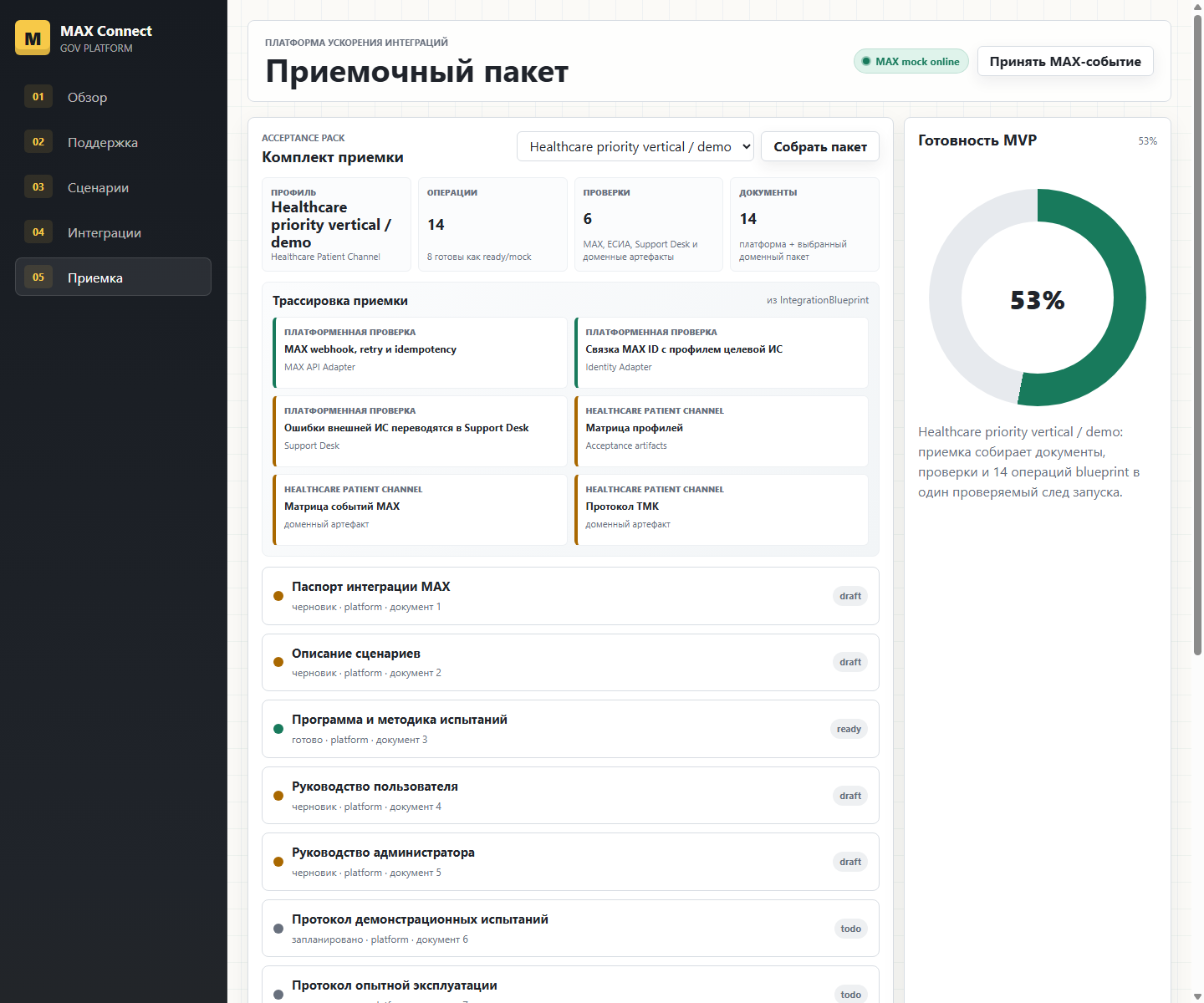Click the draft badge on Паспорт интеграции MAX

click(850, 596)
